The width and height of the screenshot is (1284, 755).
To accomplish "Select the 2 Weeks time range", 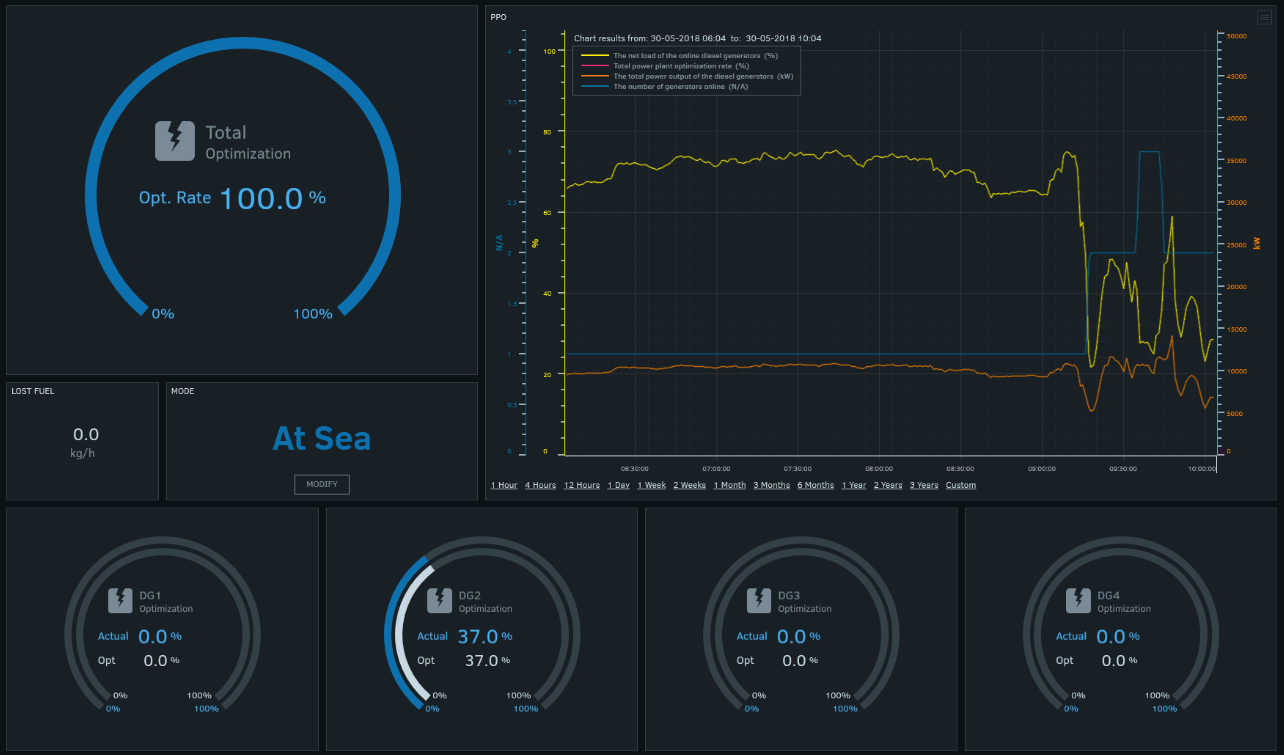I will pyautogui.click(x=688, y=485).
